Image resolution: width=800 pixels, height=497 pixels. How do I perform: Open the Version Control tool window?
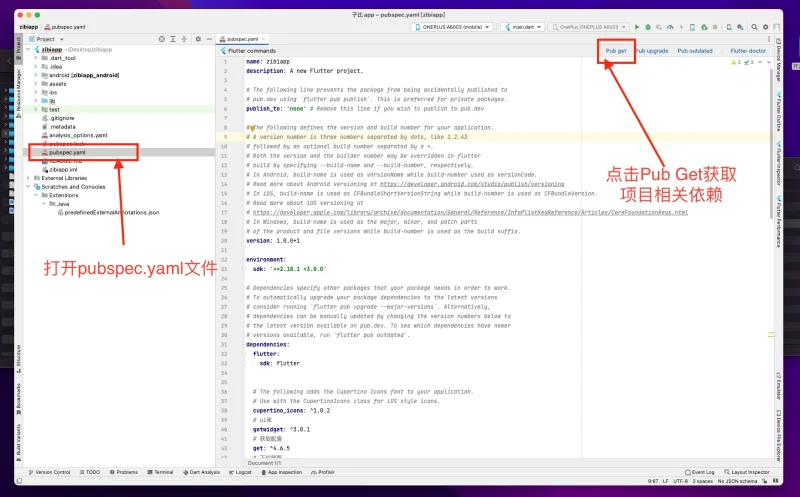point(49,472)
